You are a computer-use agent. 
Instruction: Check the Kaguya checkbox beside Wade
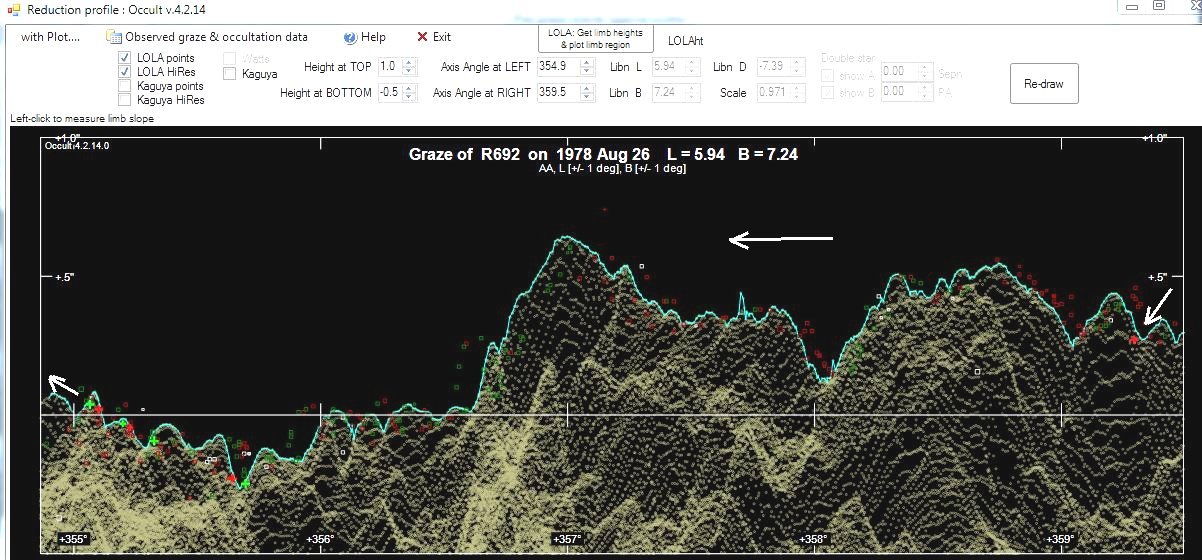tap(230, 73)
